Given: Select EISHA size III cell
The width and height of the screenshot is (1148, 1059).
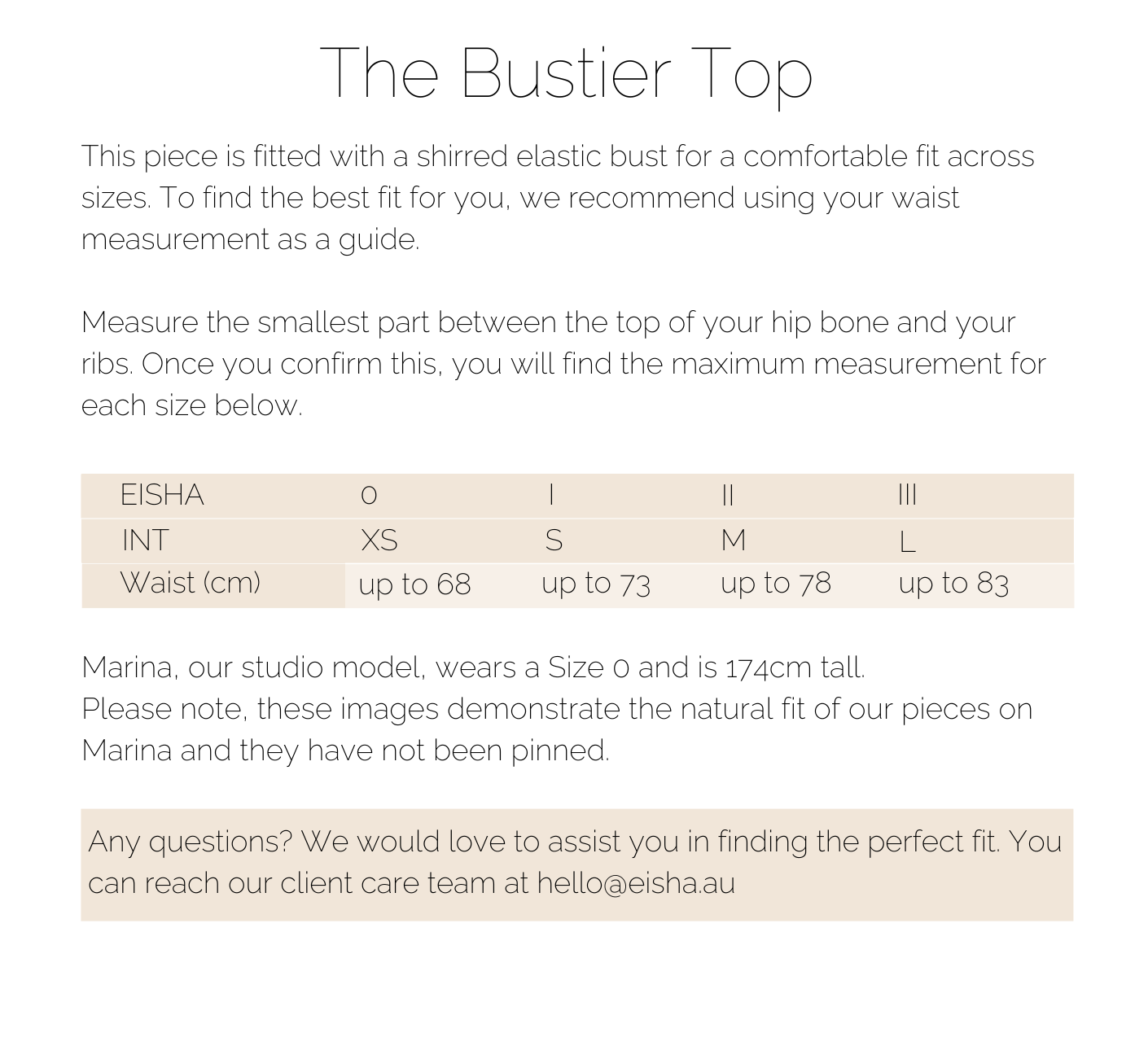Looking at the screenshot, I should (908, 495).
